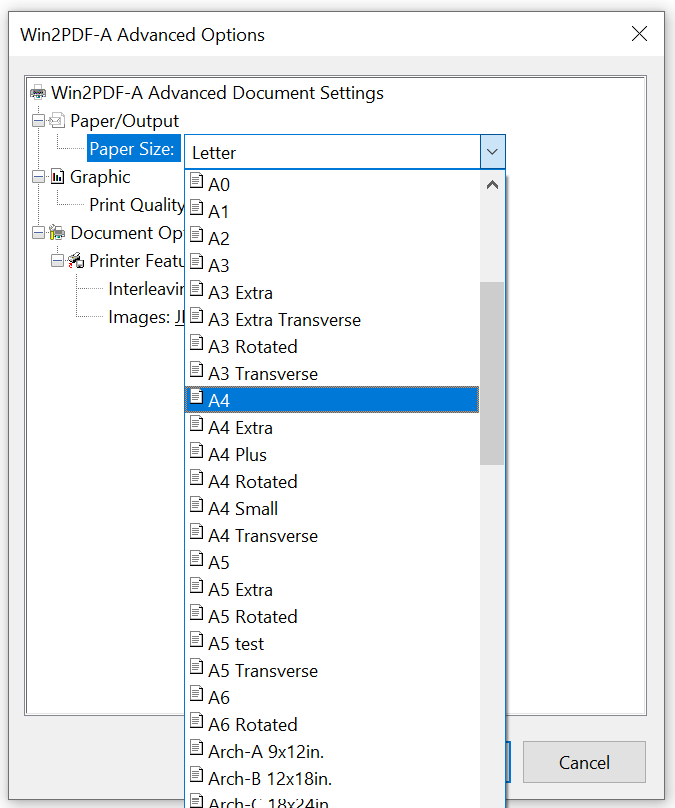This screenshot has width=675, height=808.
Task: Click the page icon beside A5 test
Action: click(x=196, y=639)
